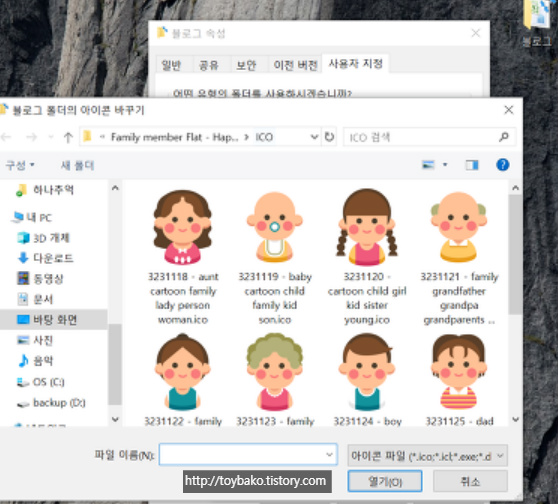Expand the address bar path dropdown
Image resolution: width=558 pixels, height=504 pixels.
point(314,137)
